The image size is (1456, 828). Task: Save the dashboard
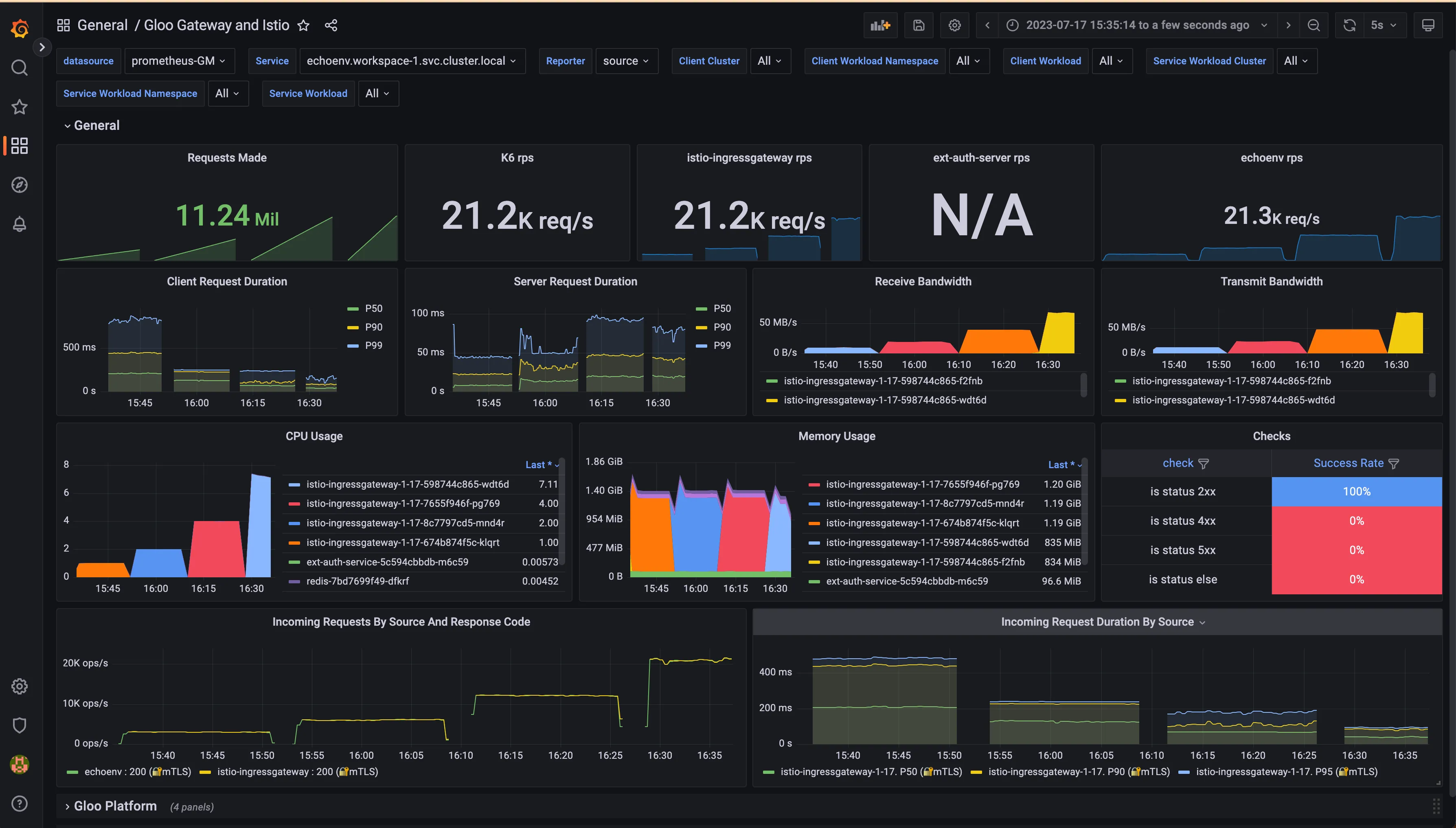[x=919, y=25]
